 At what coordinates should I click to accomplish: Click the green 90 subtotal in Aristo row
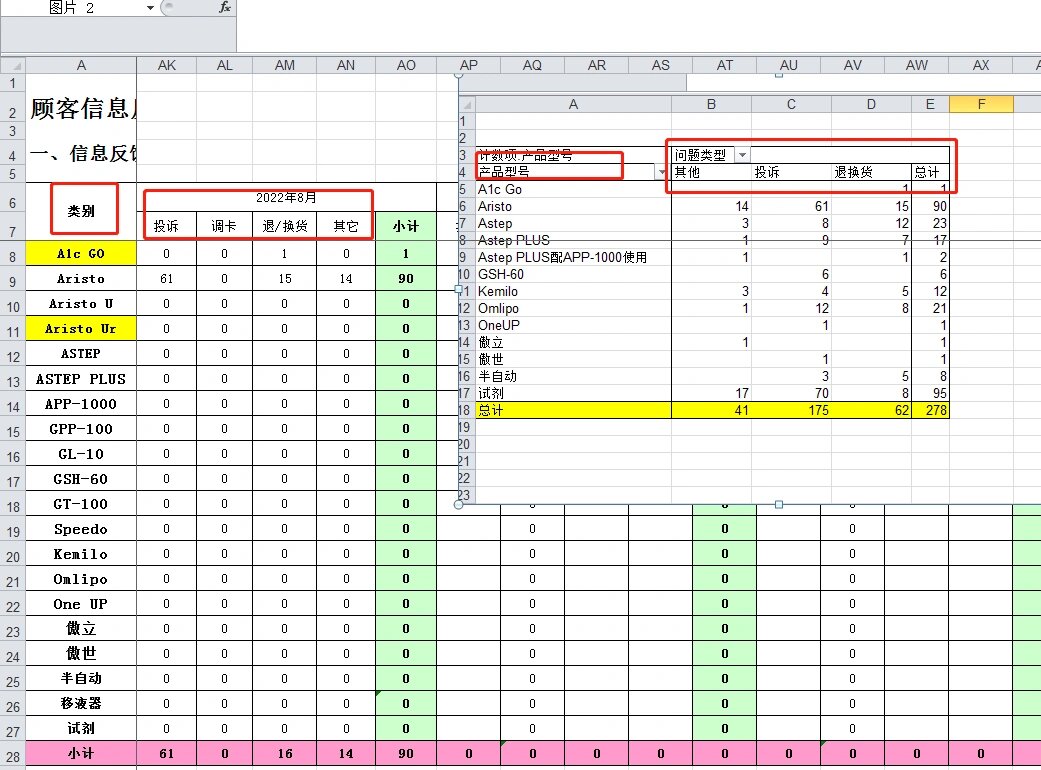(406, 279)
